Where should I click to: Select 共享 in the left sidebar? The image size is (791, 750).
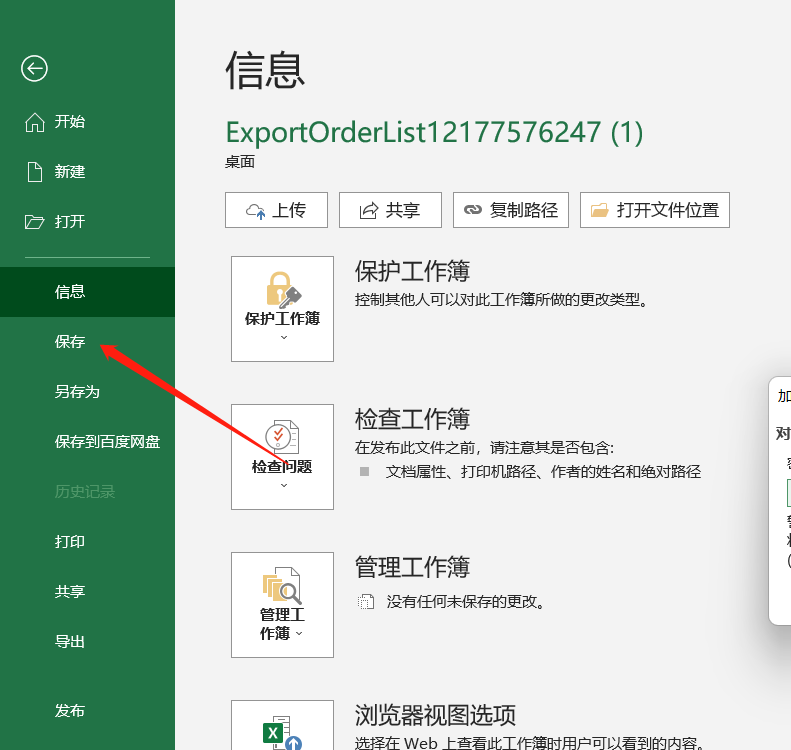click(x=70, y=592)
